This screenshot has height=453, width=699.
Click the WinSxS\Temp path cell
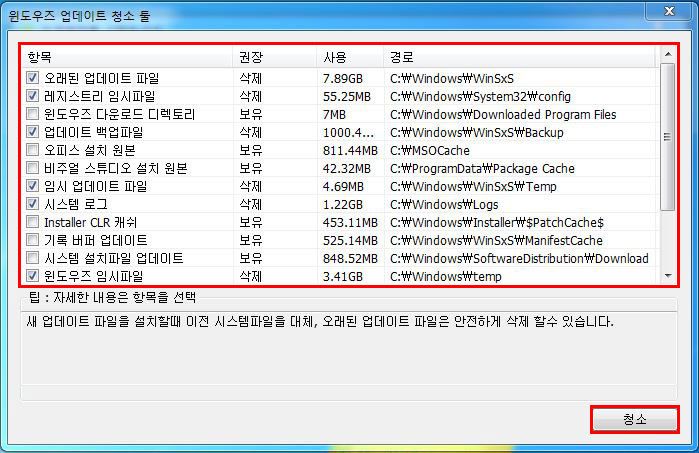click(x=473, y=186)
